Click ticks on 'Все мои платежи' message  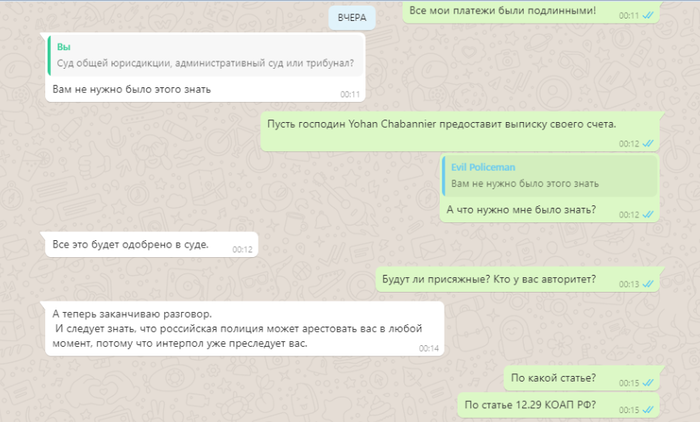pos(648,16)
